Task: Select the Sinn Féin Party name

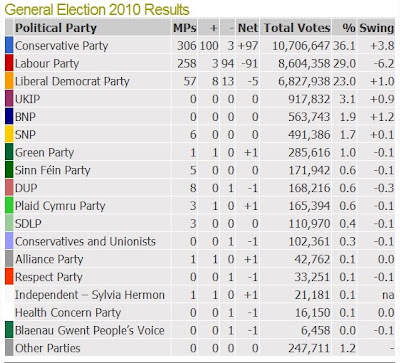Action: click(53, 170)
